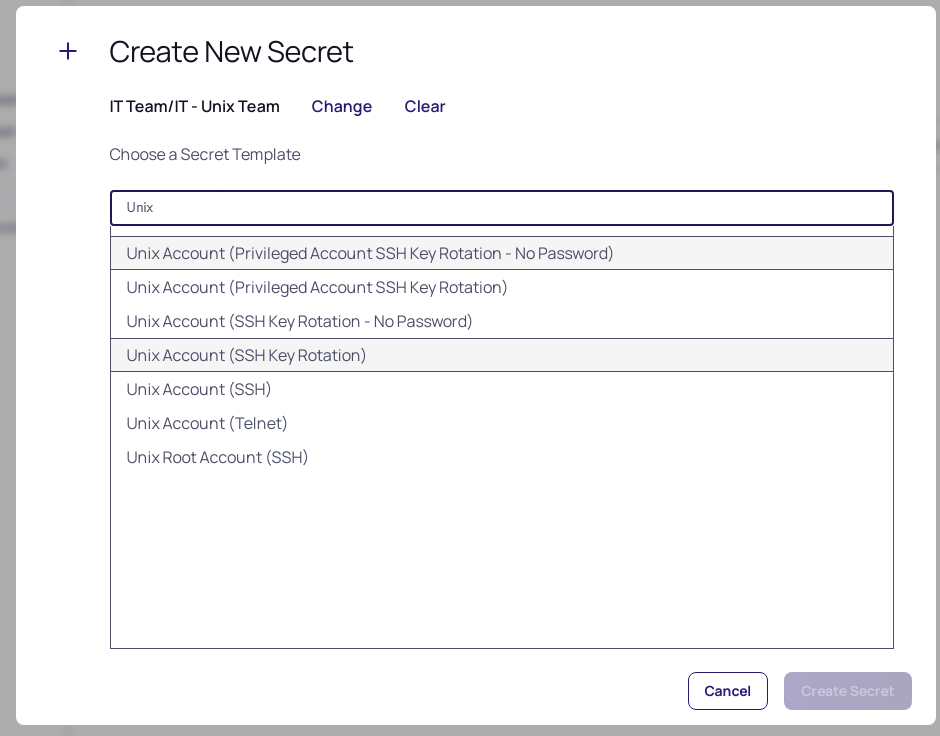This screenshot has width=940, height=736.
Task: Choose the Unix Account (SSH) template
Action: click(x=198, y=389)
